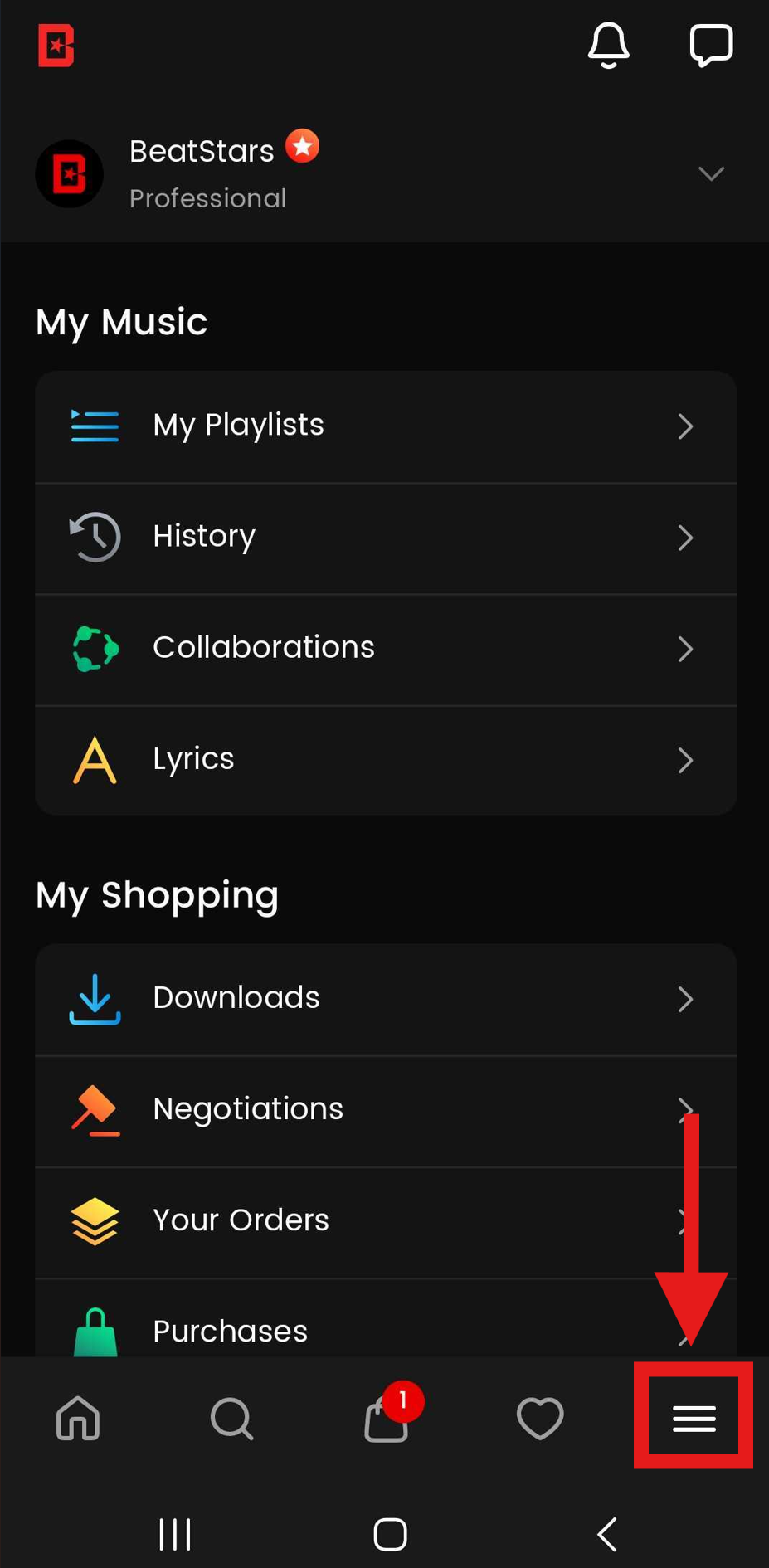
Task: Open notifications bell
Action: (x=608, y=45)
